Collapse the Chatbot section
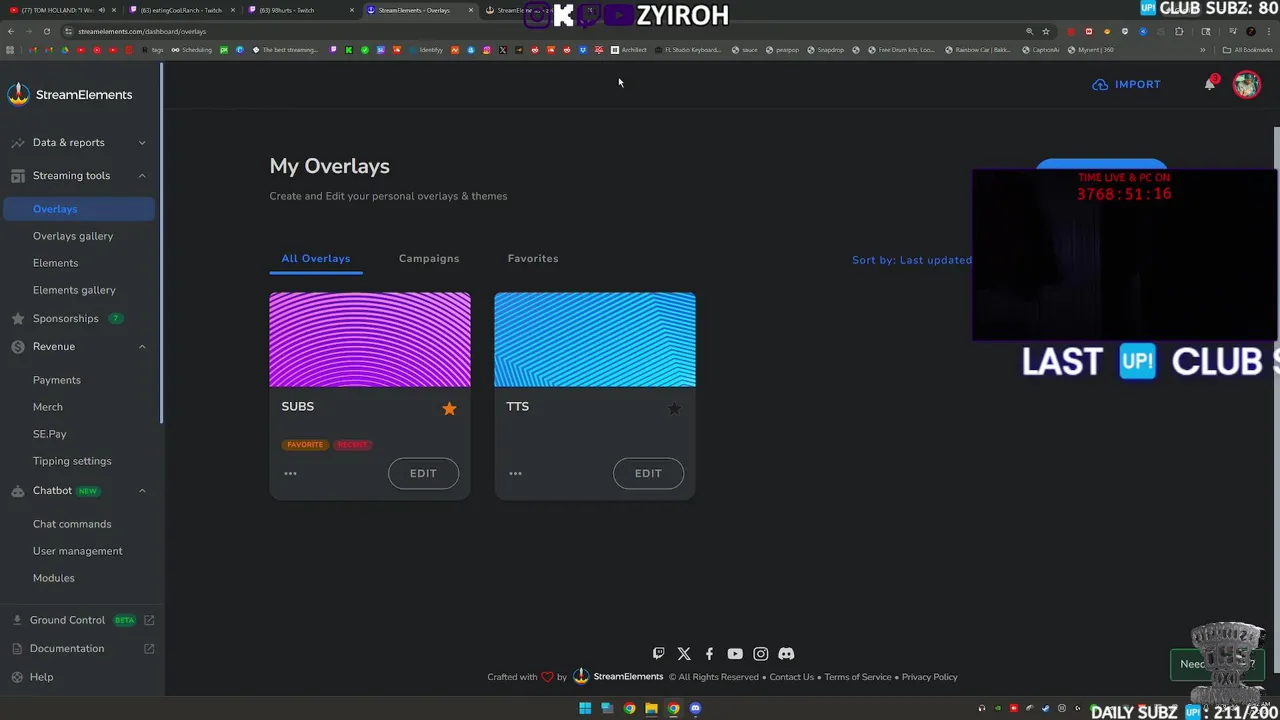 pyautogui.click(x=80, y=490)
